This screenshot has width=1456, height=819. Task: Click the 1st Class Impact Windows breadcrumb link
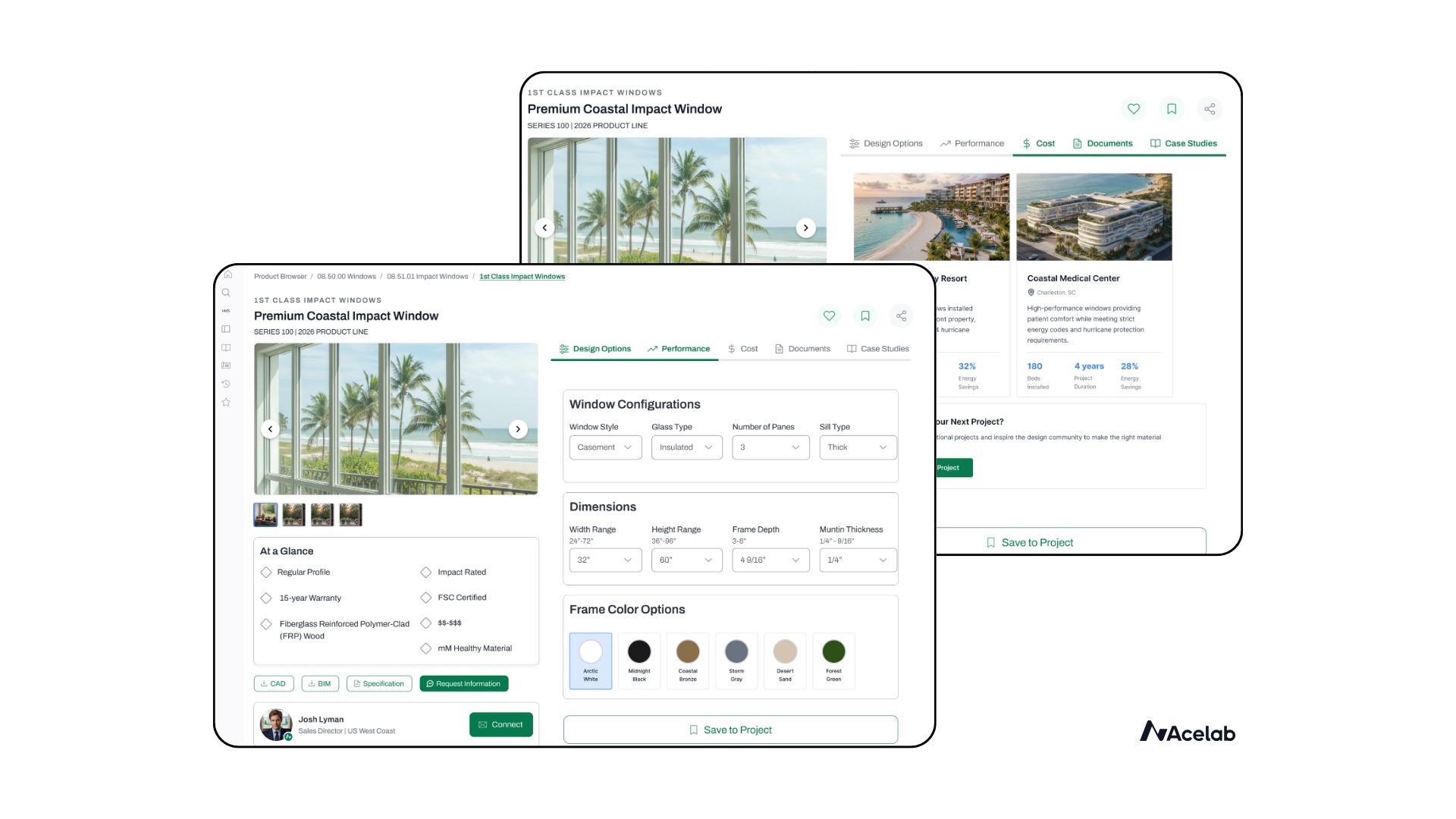[522, 277]
